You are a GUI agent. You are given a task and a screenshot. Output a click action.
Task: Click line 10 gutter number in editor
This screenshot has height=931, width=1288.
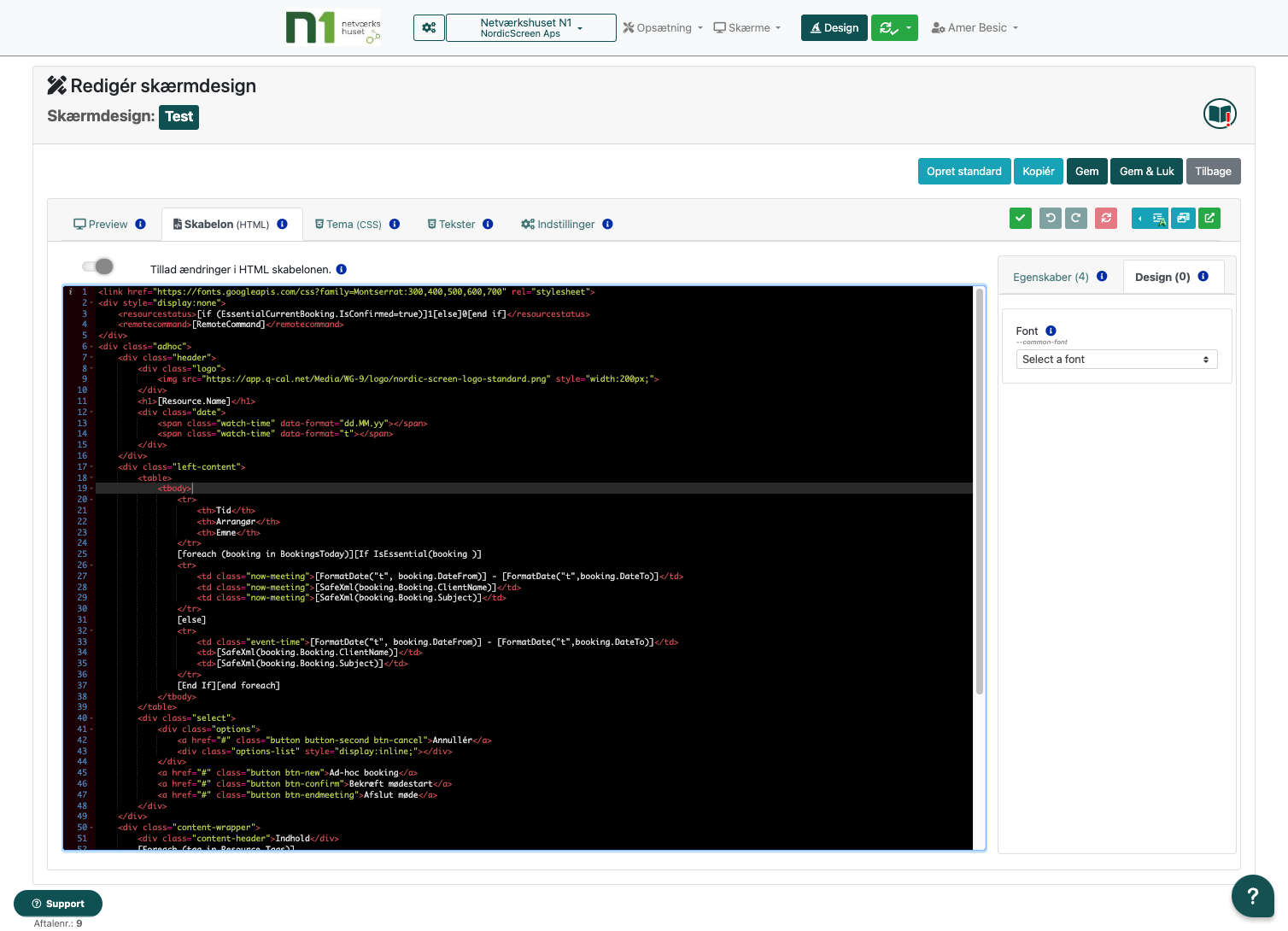pyautogui.click(x=82, y=390)
